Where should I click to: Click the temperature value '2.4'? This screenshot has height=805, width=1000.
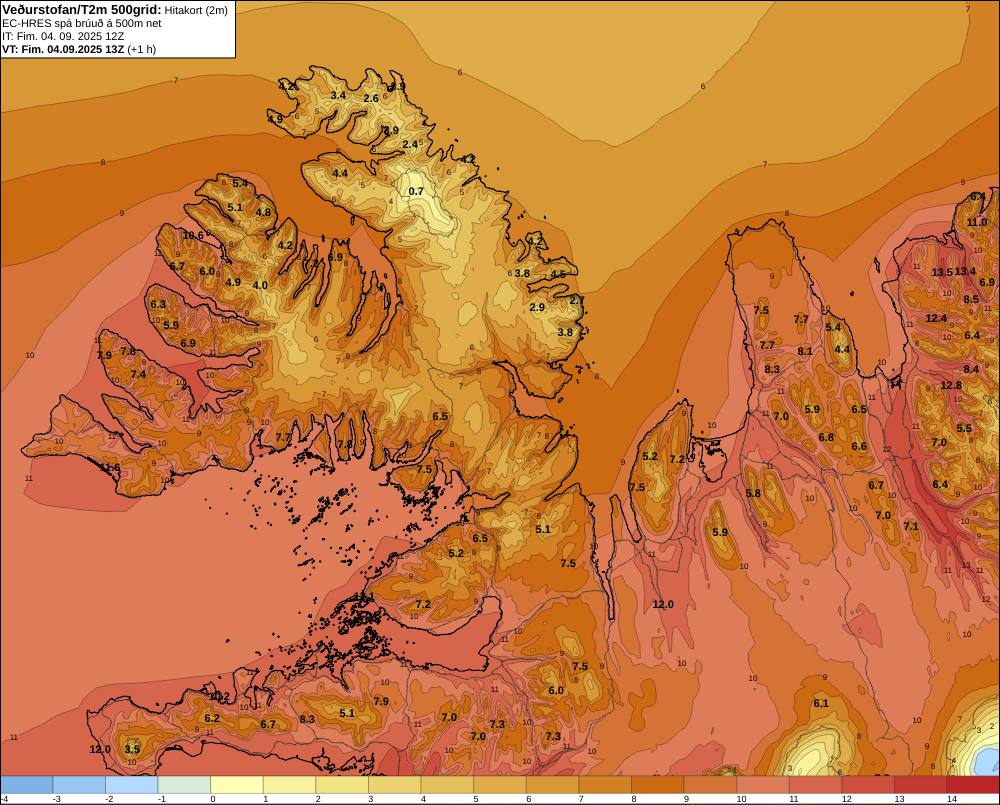[x=410, y=145]
